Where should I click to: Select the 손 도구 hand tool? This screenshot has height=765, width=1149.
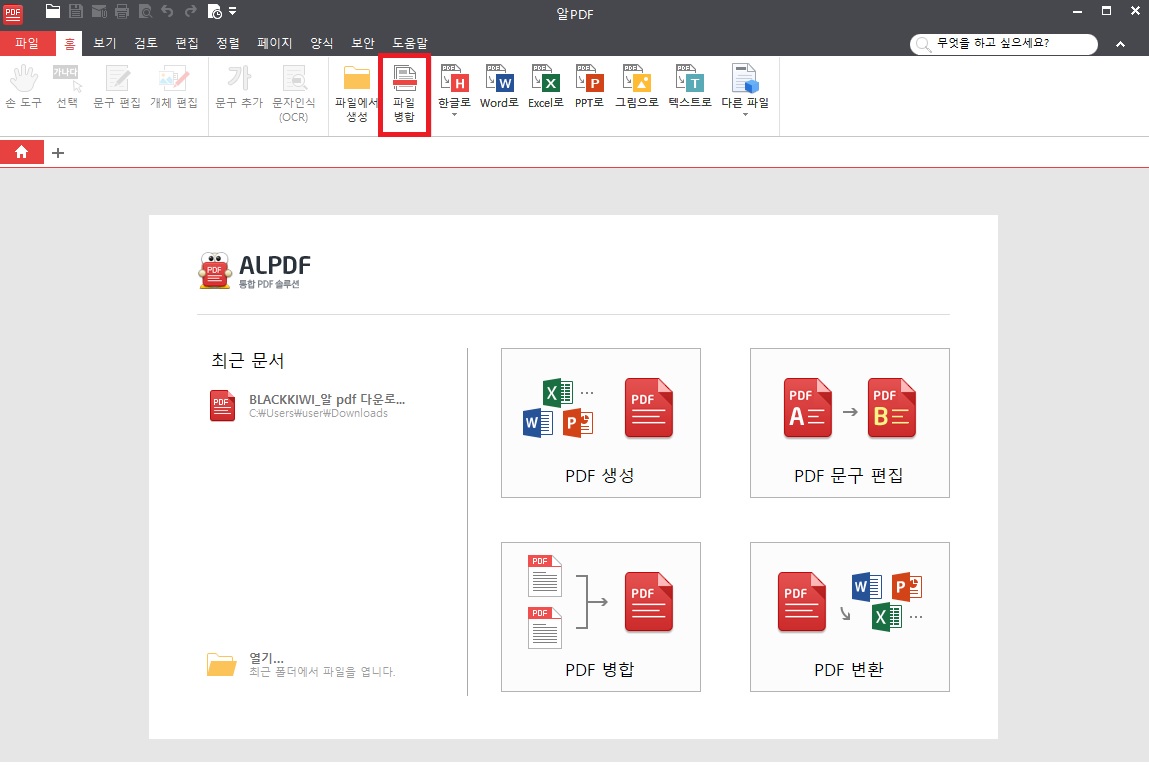(23, 88)
